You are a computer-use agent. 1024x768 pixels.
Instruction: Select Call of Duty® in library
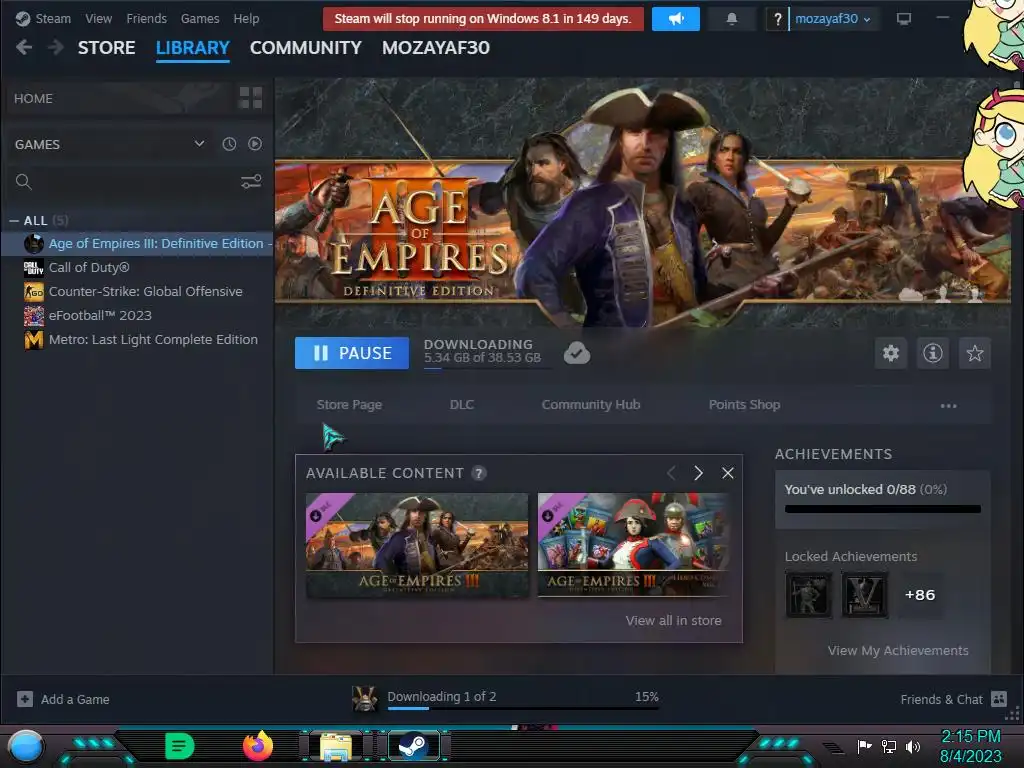(137, 267)
